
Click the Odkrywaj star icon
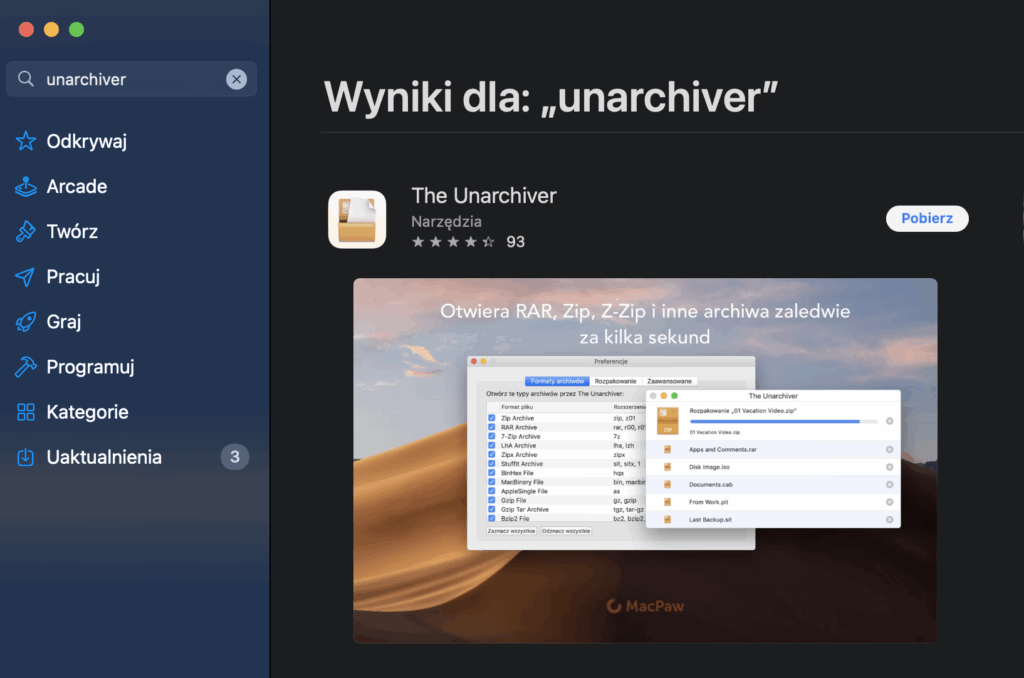coord(26,141)
